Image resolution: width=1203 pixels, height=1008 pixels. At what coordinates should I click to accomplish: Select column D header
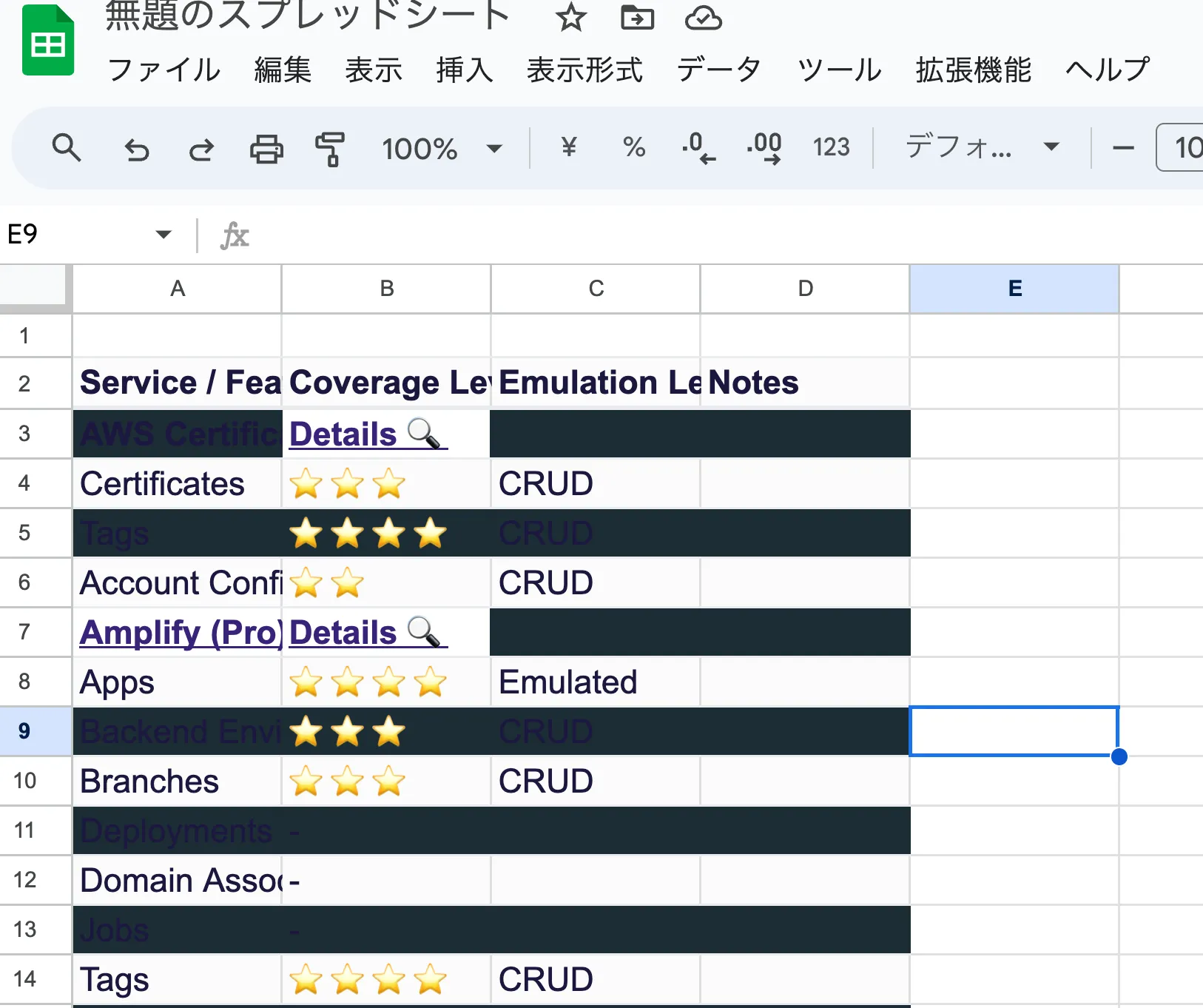click(x=805, y=289)
